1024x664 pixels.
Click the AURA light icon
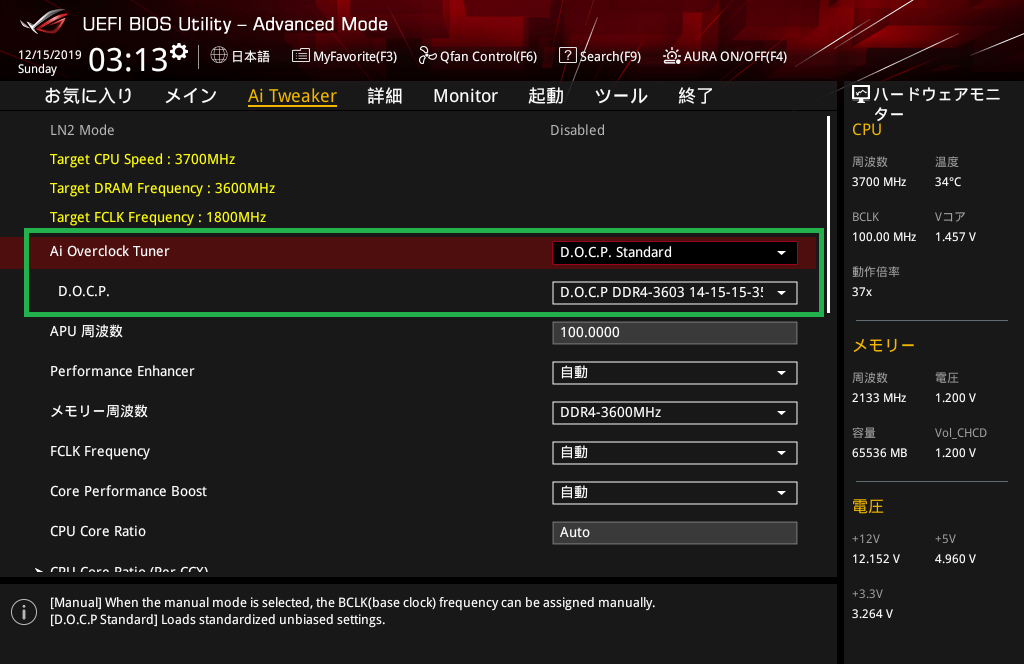pos(671,55)
